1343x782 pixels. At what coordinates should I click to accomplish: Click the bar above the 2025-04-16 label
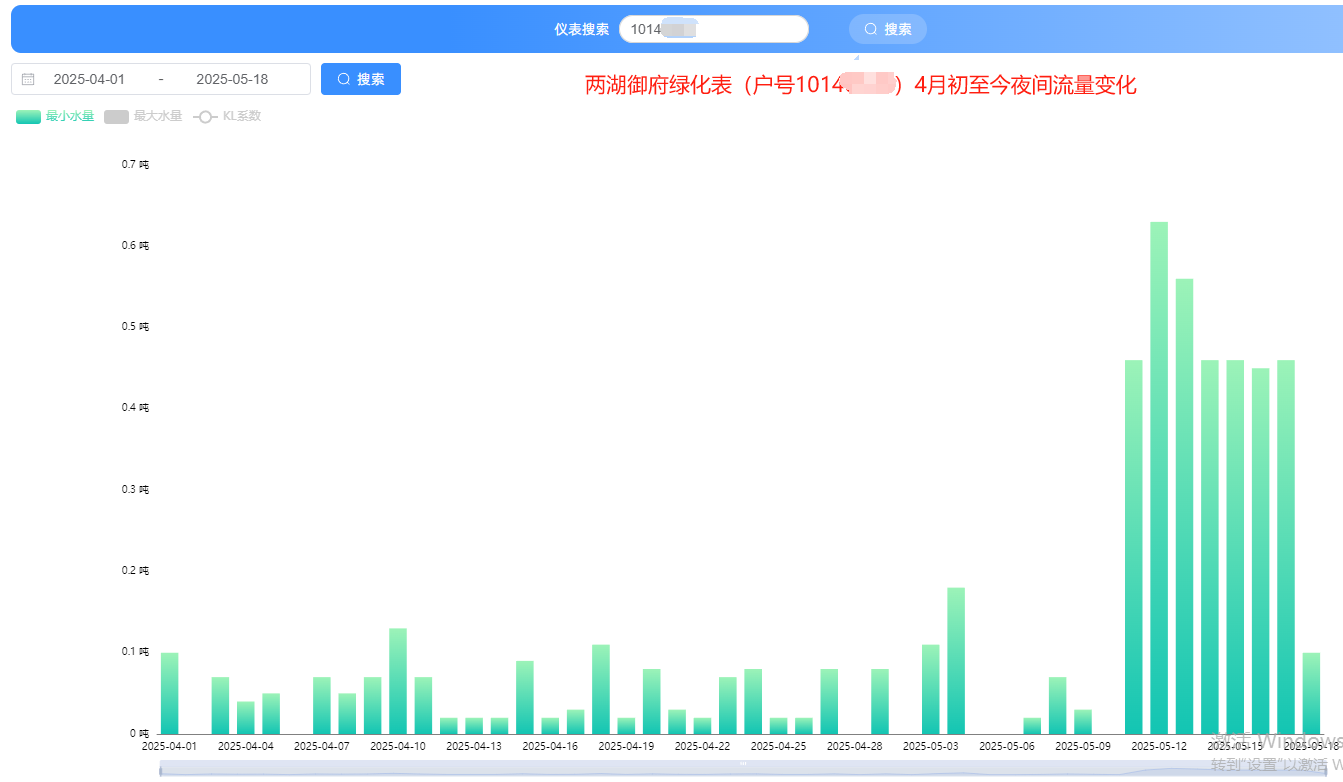click(550, 726)
